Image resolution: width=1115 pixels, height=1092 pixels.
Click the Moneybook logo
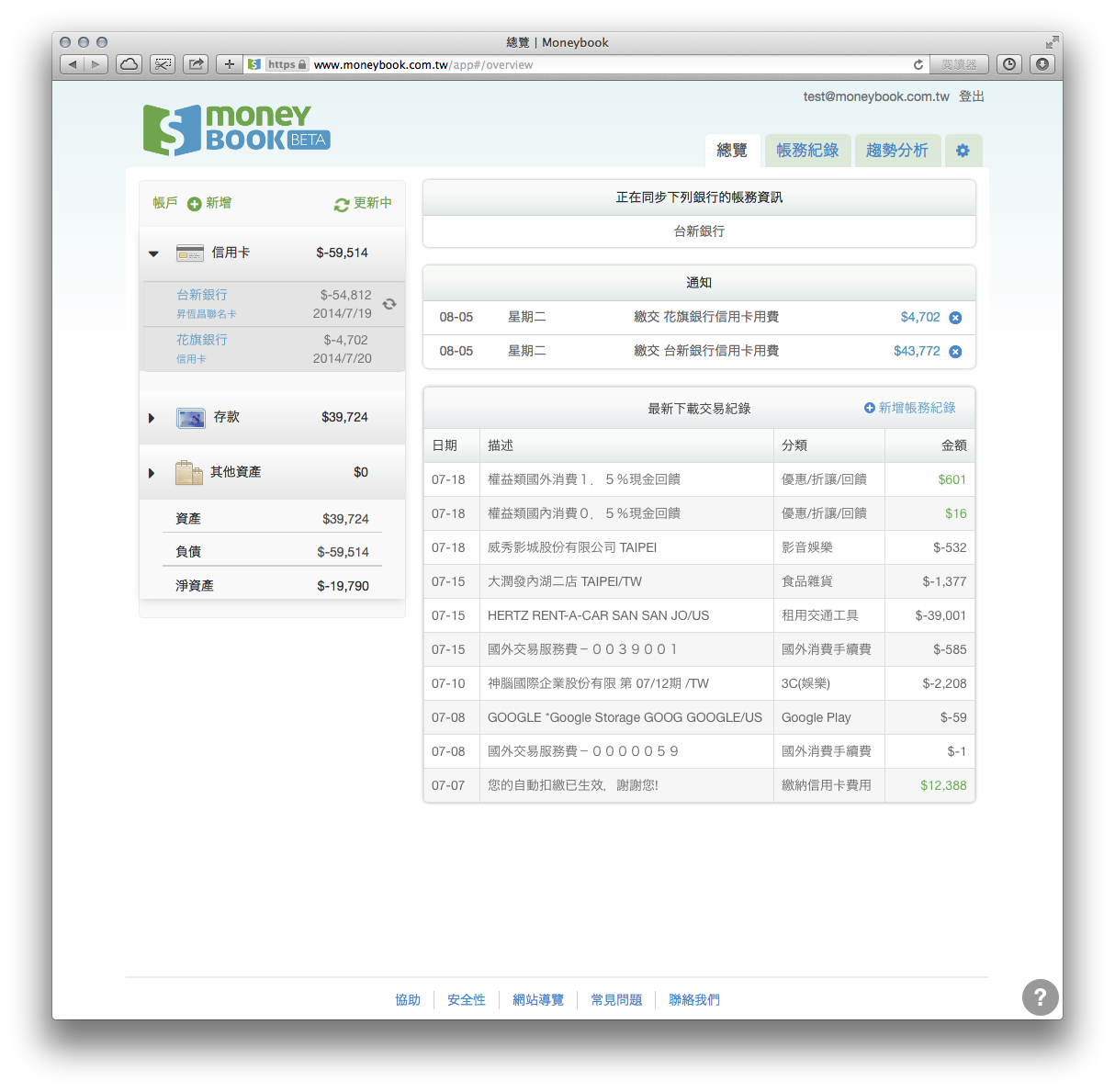[x=235, y=129]
